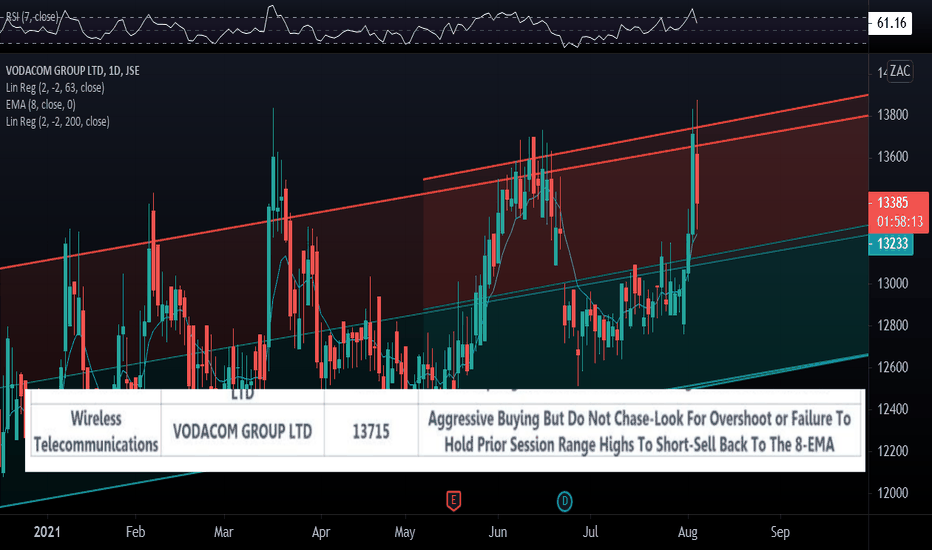Click the Earnings 'E' marker icon
932x550 pixels.
(454, 501)
